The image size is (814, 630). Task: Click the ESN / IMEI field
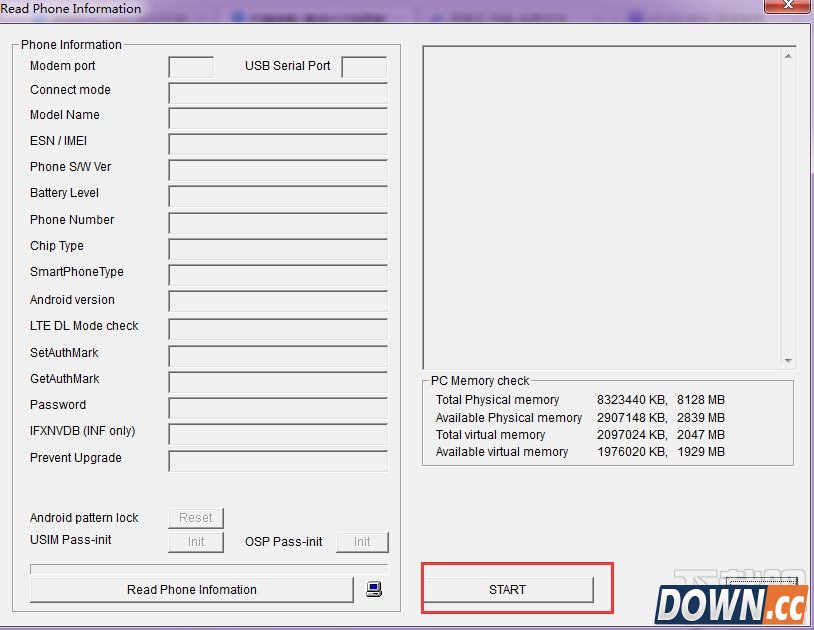(x=278, y=144)
